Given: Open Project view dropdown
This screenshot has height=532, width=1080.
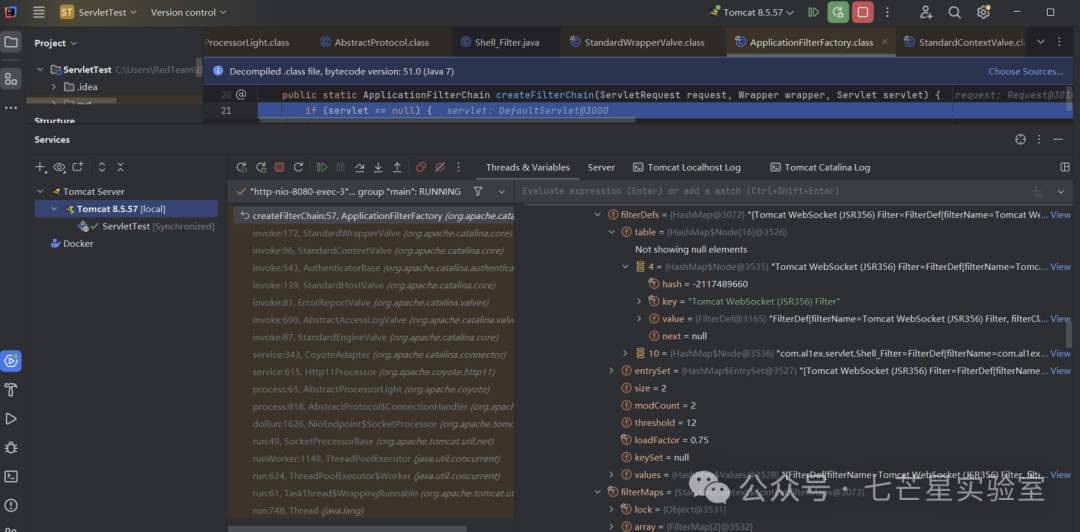Looking at the screenshot, I should click(56, 43).
